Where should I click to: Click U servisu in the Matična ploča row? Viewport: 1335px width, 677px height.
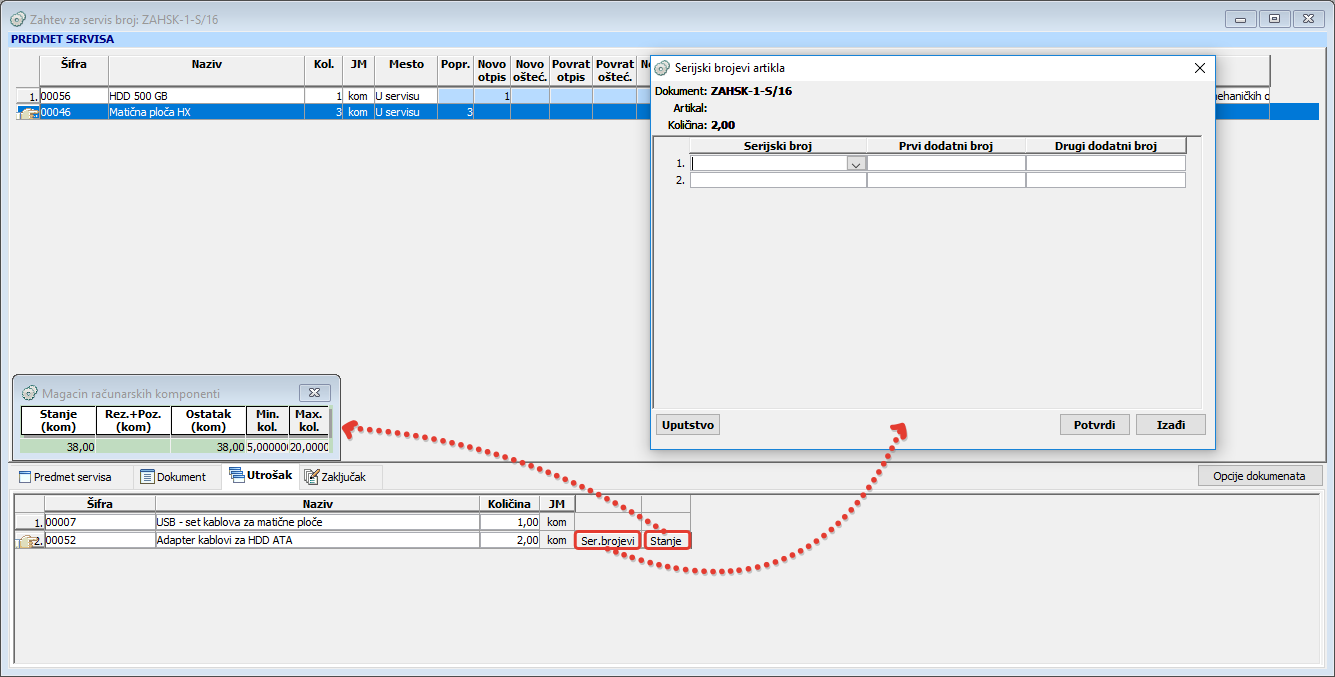(406, 112)
